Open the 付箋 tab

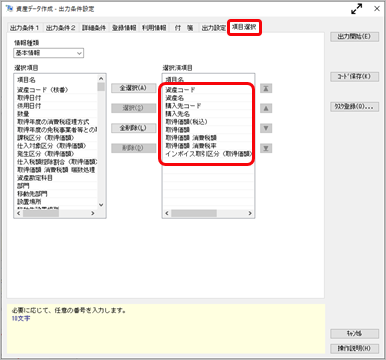point(184,28)
